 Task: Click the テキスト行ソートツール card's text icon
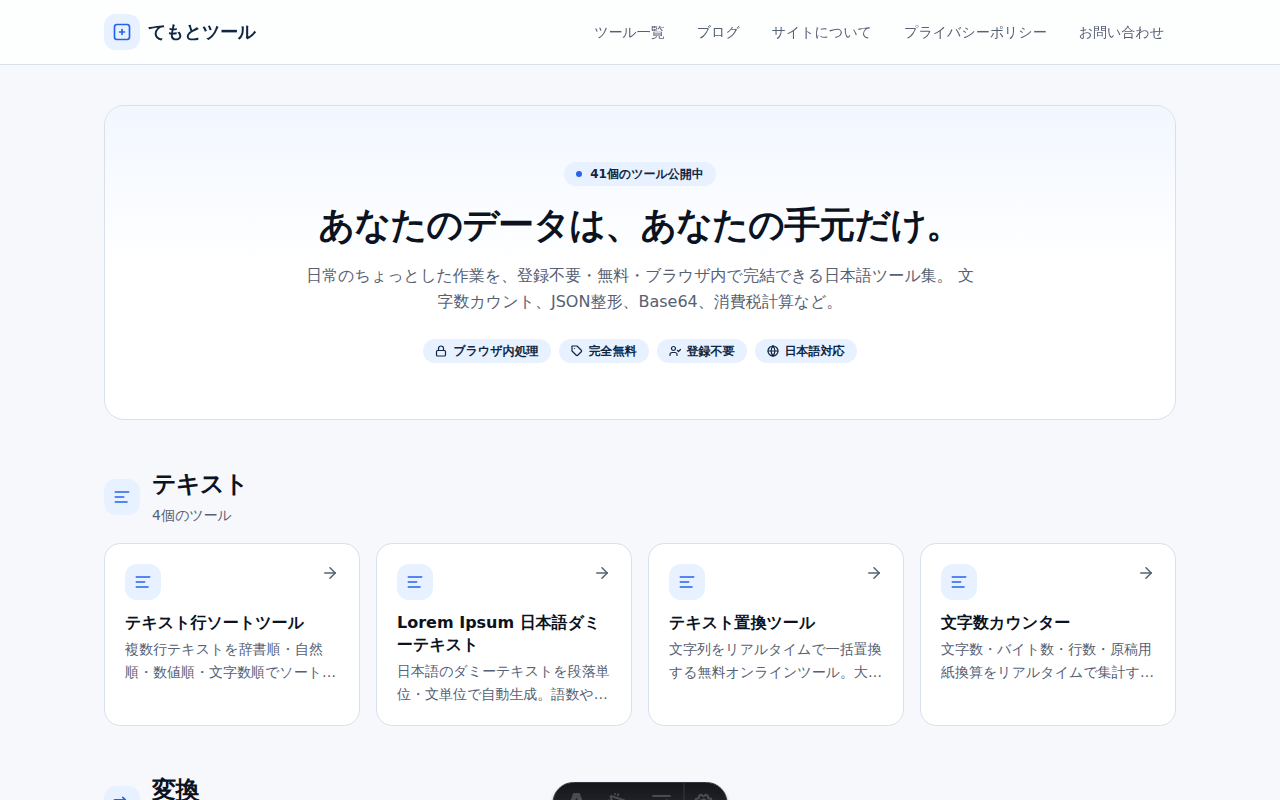pyautogui.click(x=143, y=582)
